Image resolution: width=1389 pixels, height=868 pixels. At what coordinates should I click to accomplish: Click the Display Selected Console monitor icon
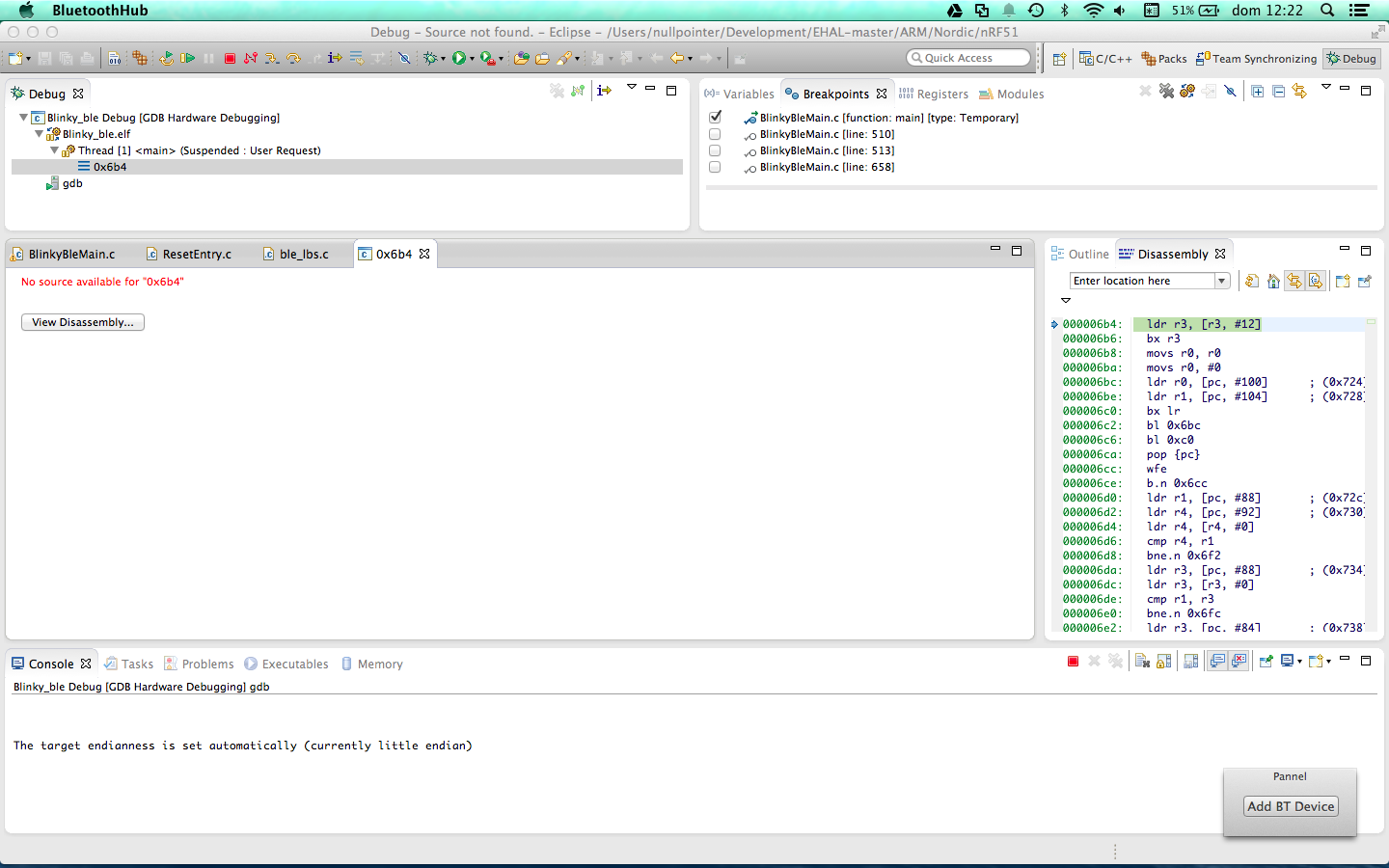tap(1287, 661)
